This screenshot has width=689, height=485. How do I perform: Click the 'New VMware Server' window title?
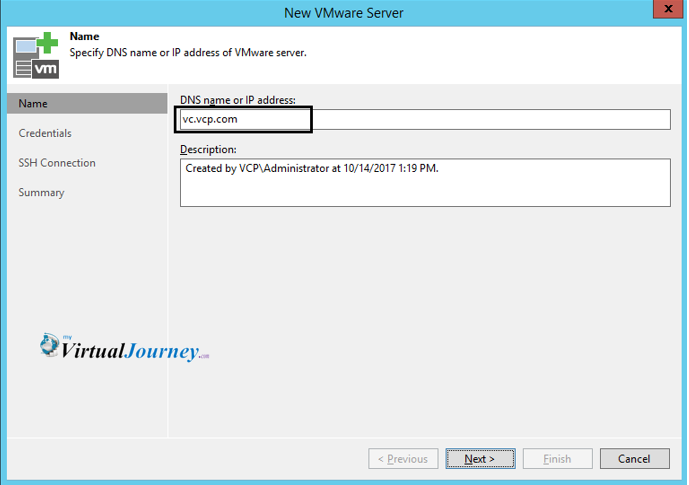pos(344,13)
